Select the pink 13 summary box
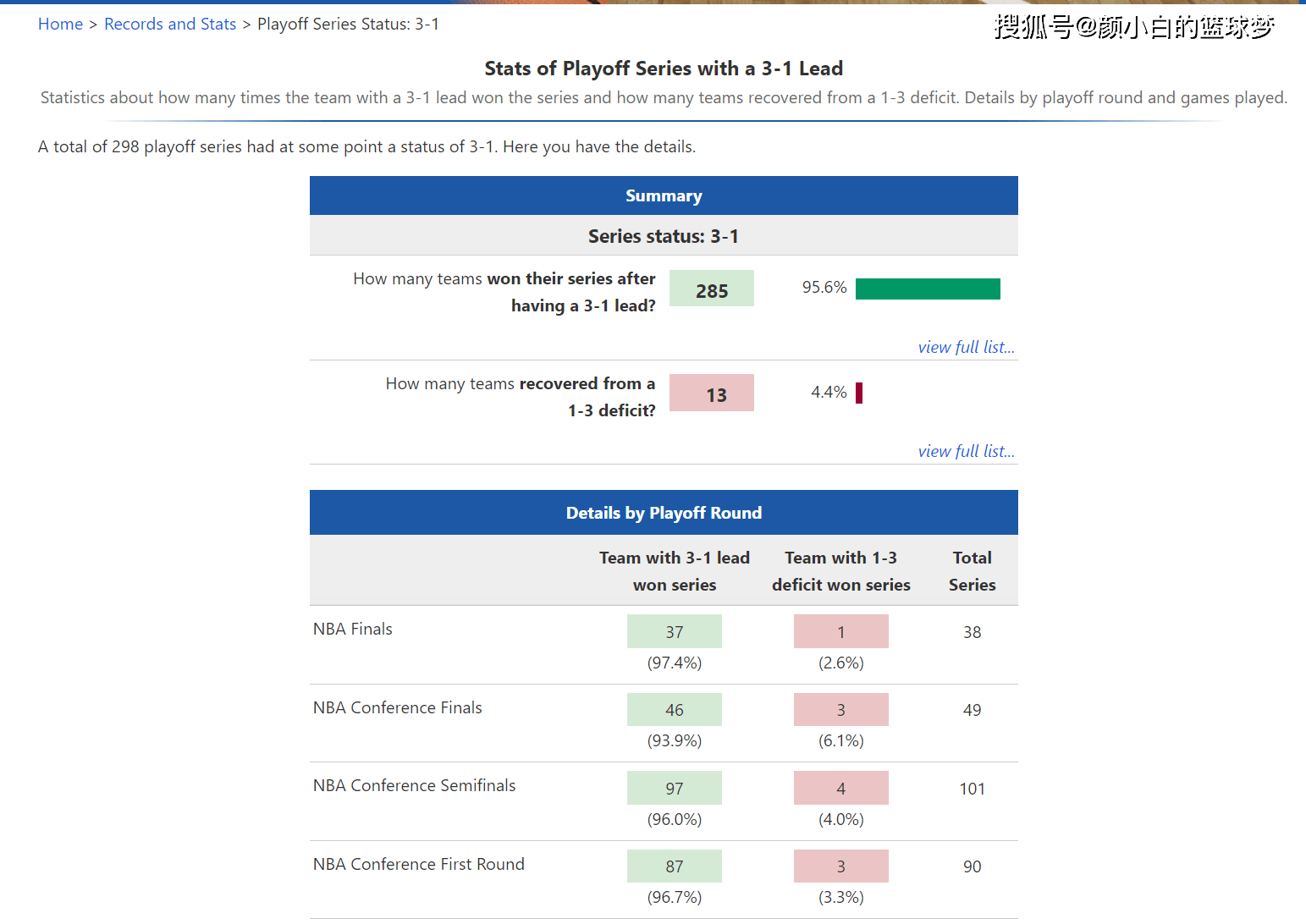 [711, 393]
